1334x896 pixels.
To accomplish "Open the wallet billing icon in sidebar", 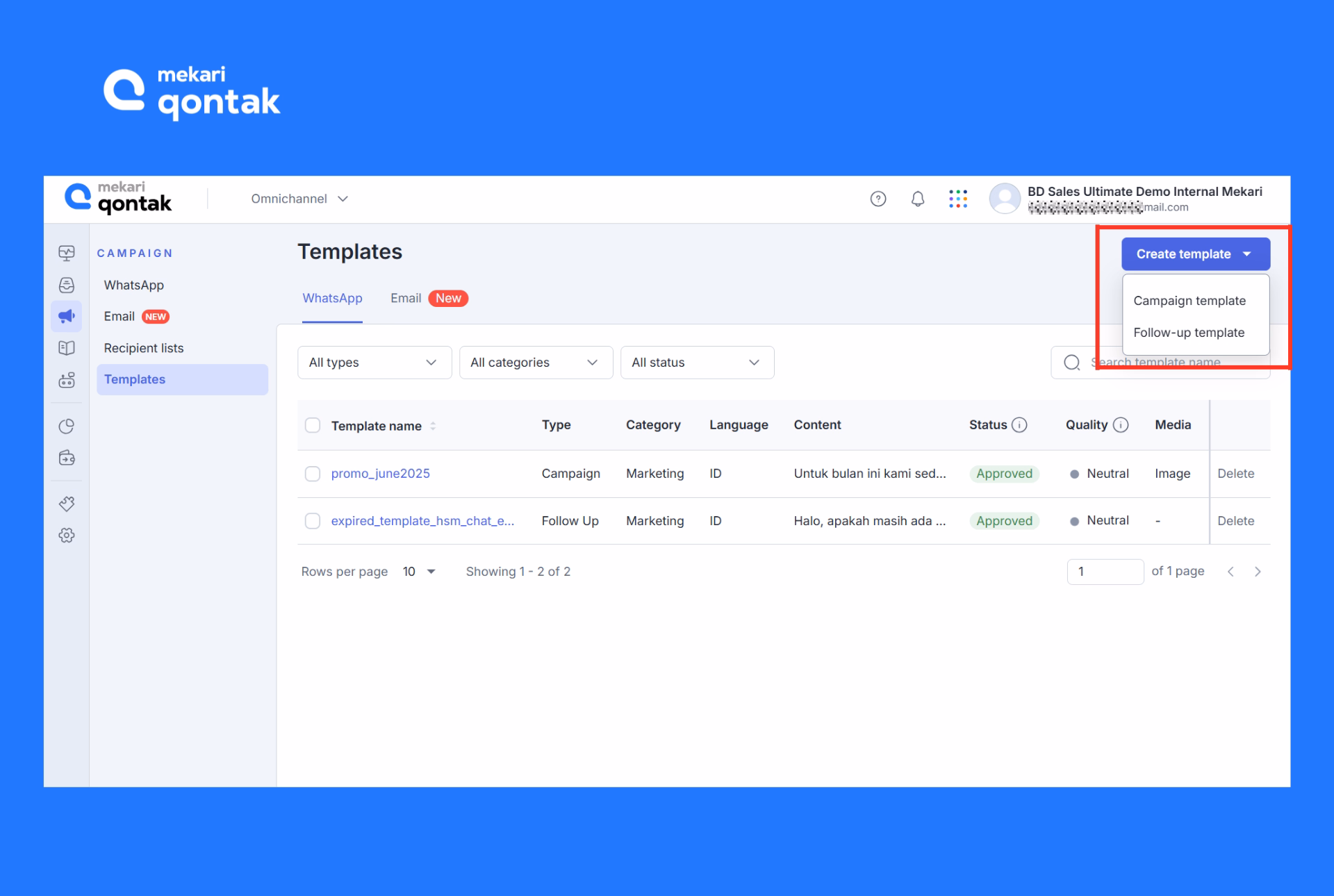I will coord(67,458).
